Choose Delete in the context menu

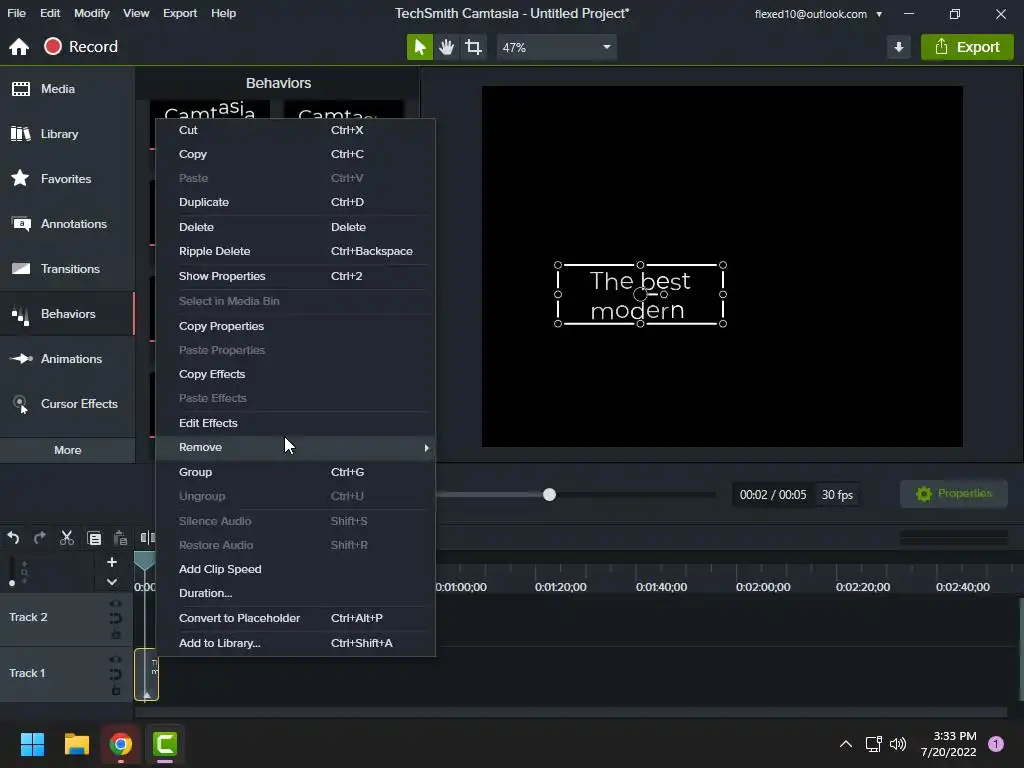[295, 227]
